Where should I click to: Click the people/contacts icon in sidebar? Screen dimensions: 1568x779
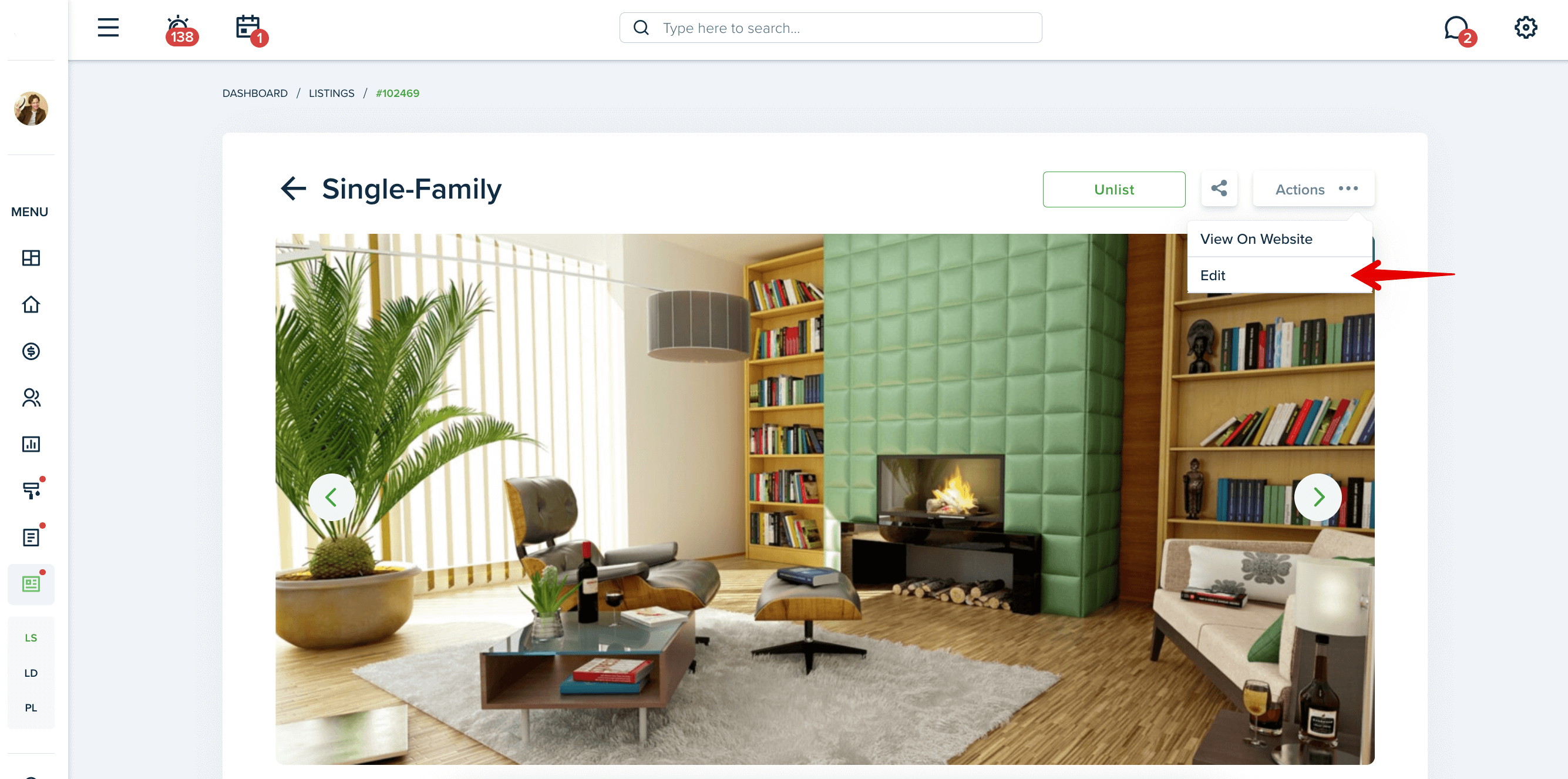point(31,398)
